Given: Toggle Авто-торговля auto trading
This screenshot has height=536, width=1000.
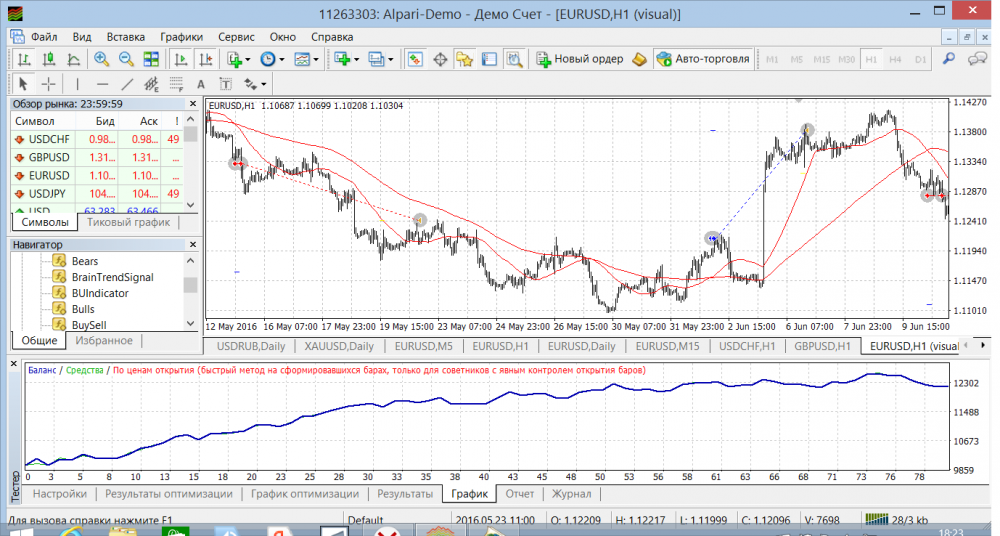Looking at the screenshot, I should coord(703,59).
